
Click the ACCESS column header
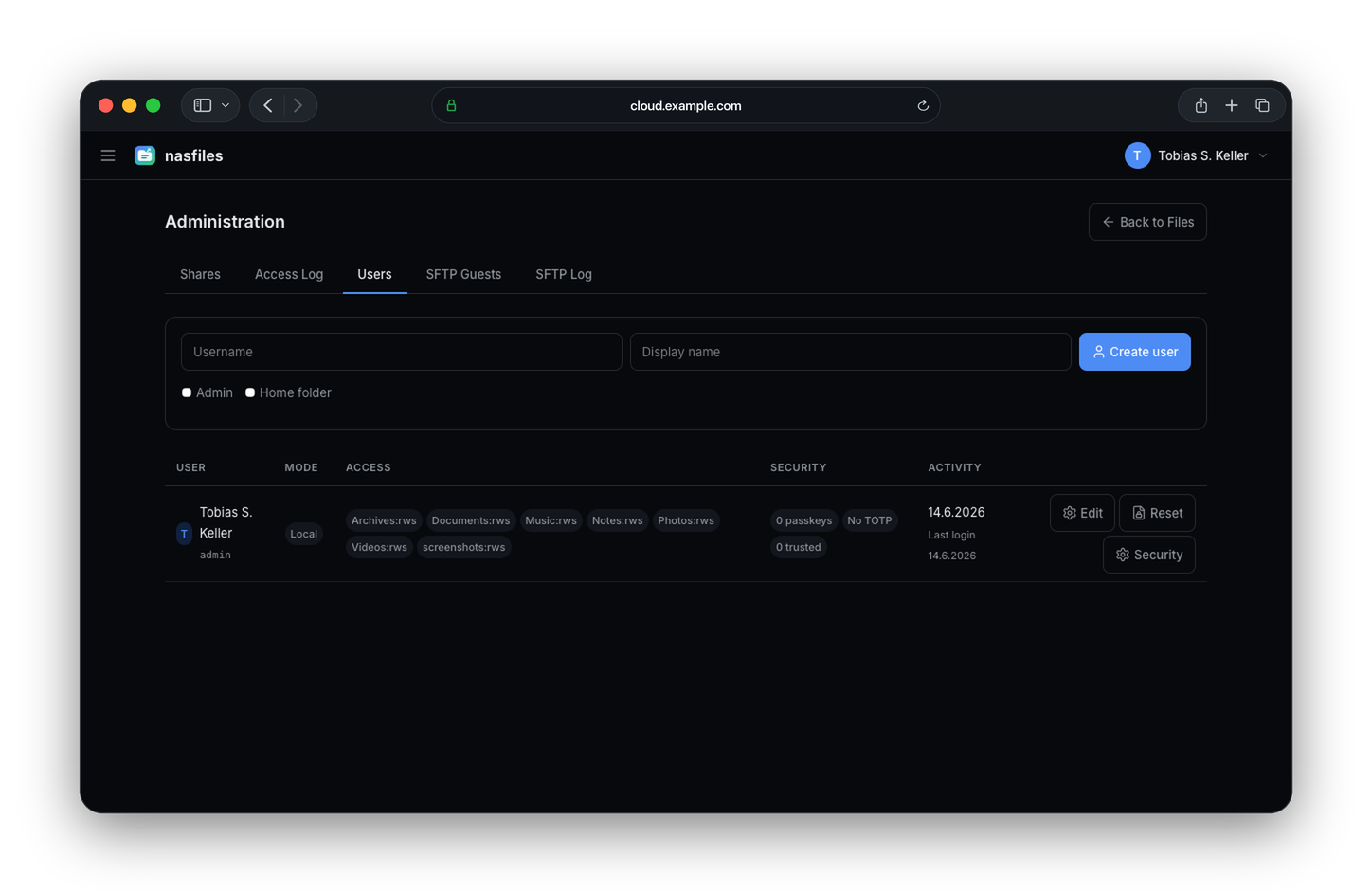(368, 467)
